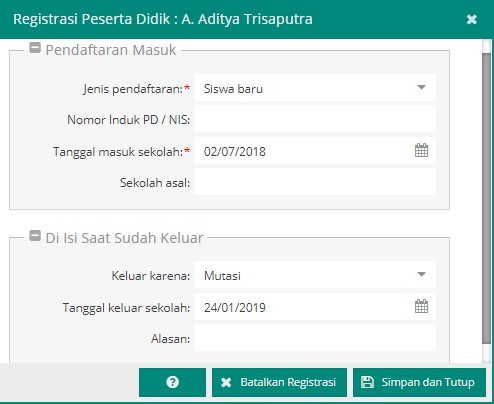This screenshot has height=404, width=494.
Task: Click the help question mark button
Action: 172,382
